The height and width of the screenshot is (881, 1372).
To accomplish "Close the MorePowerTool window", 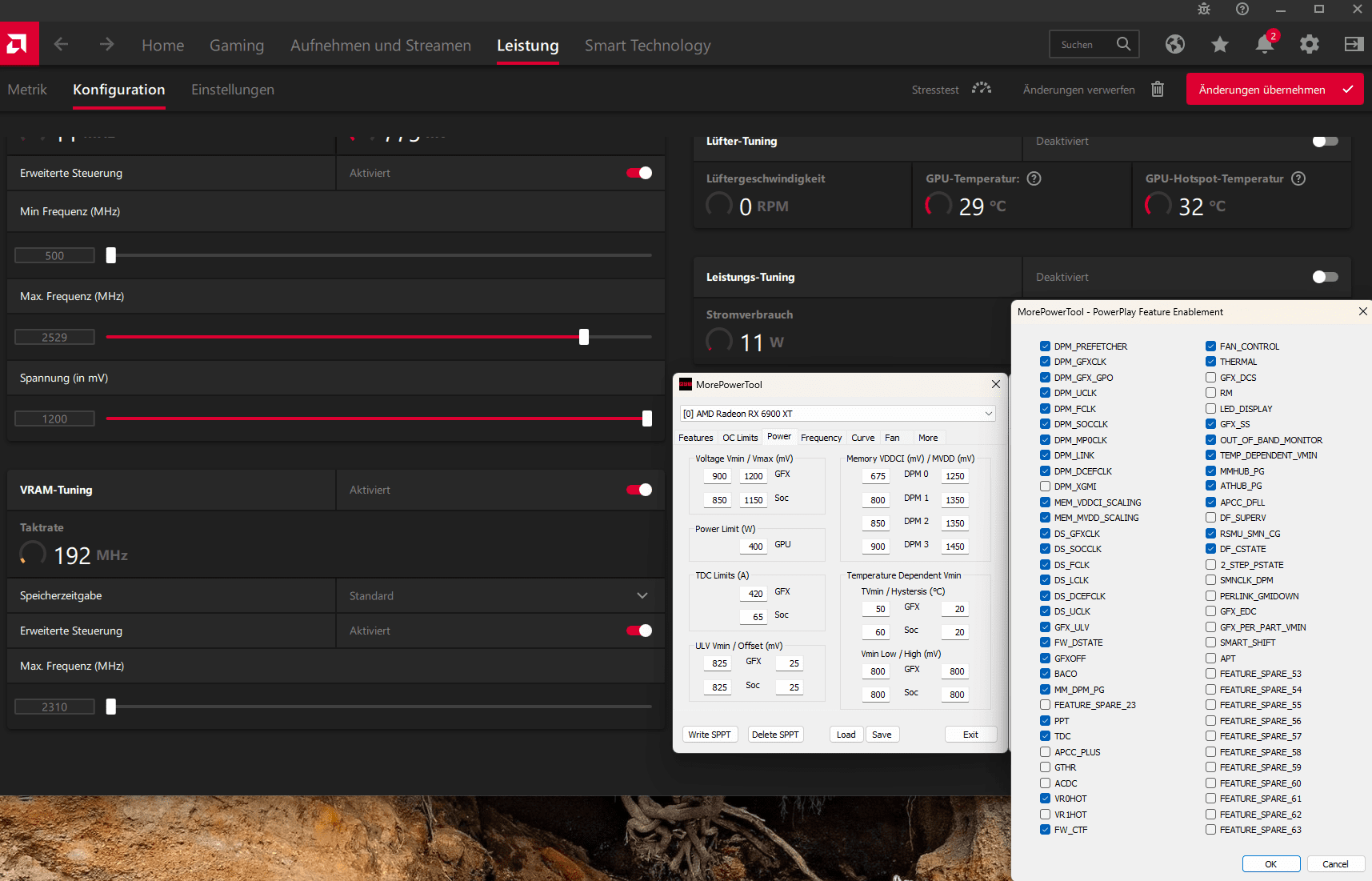I will [996, 384].
